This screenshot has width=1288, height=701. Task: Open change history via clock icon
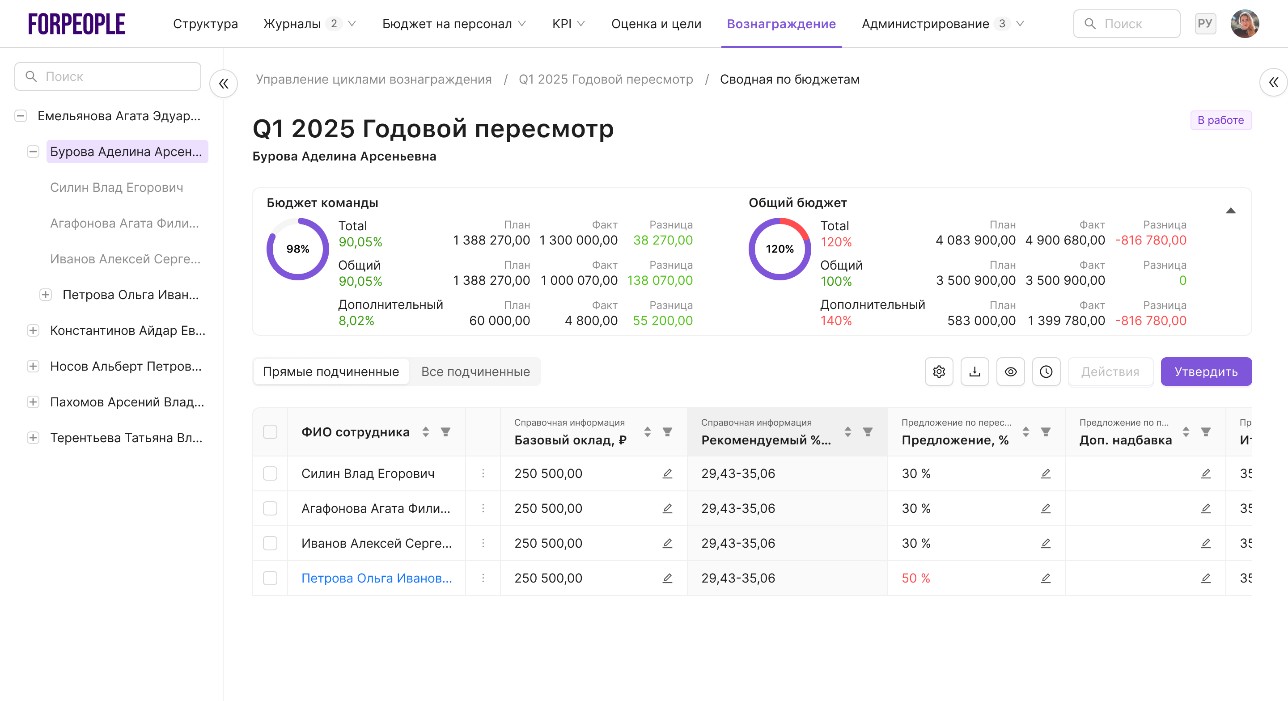click(1046, 371)
